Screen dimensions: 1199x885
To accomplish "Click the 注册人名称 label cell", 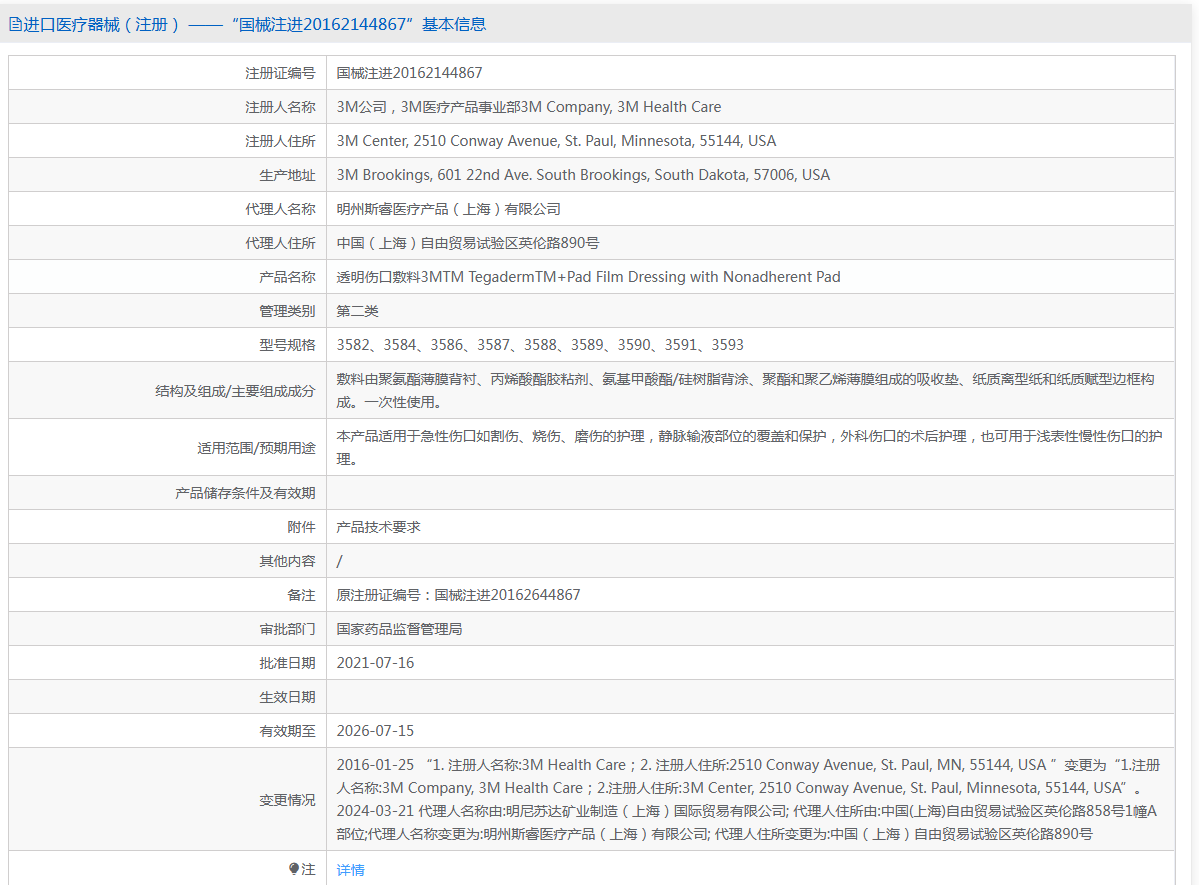I will coord(167,107).
